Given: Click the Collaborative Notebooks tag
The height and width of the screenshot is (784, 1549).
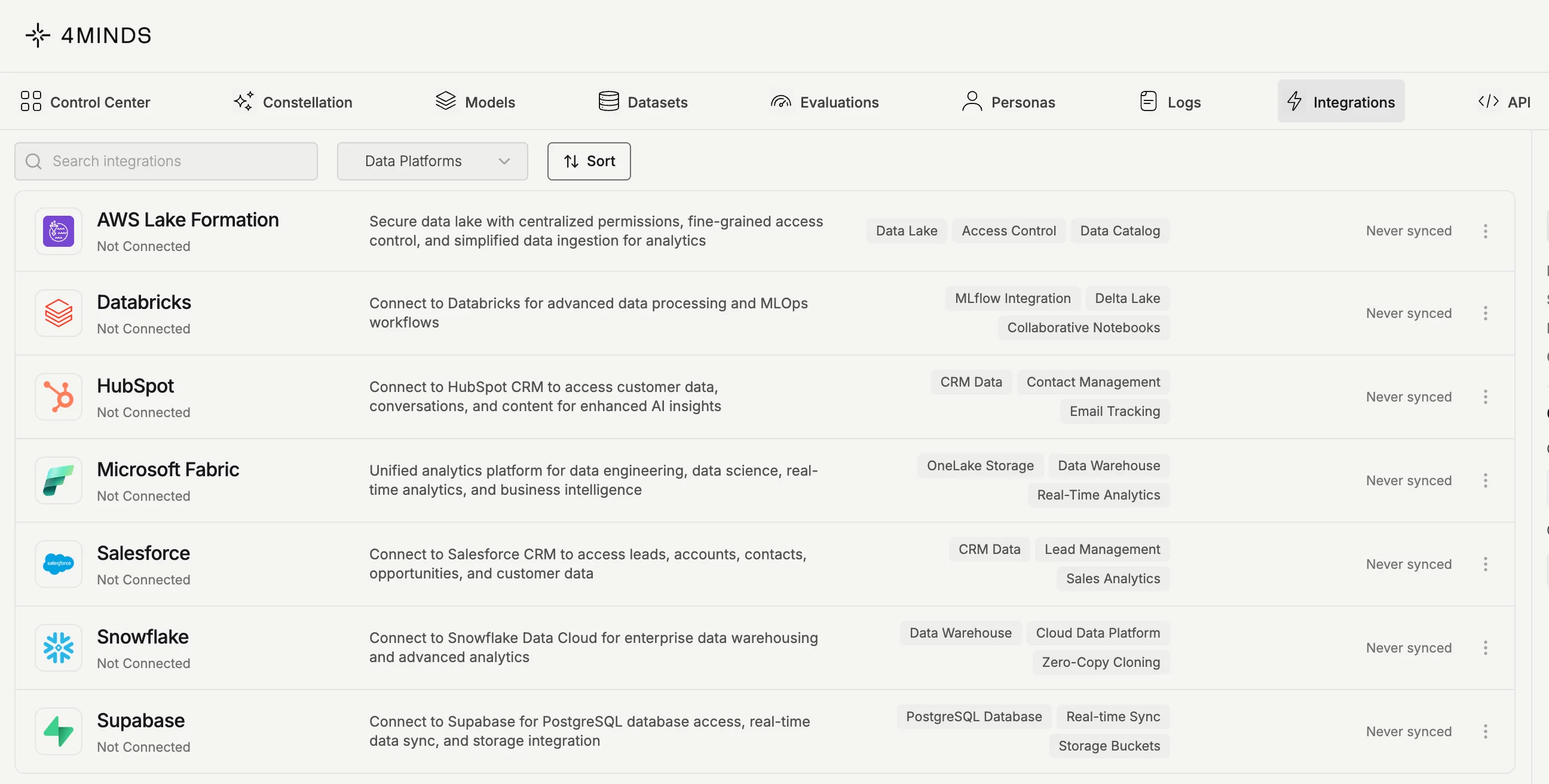Looking at the screenshot, I should point(1083,327).
